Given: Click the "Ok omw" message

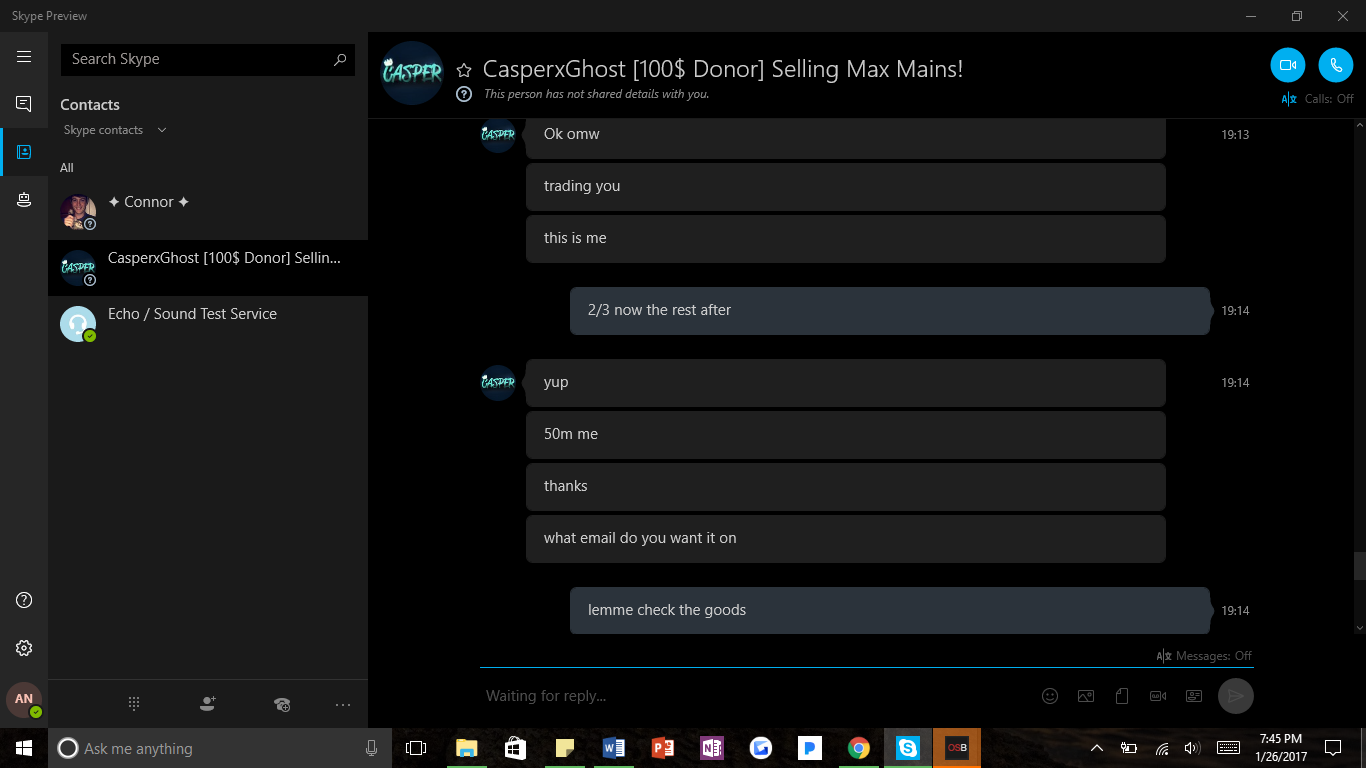Looking at the screenshot, I should click(846, 136).
